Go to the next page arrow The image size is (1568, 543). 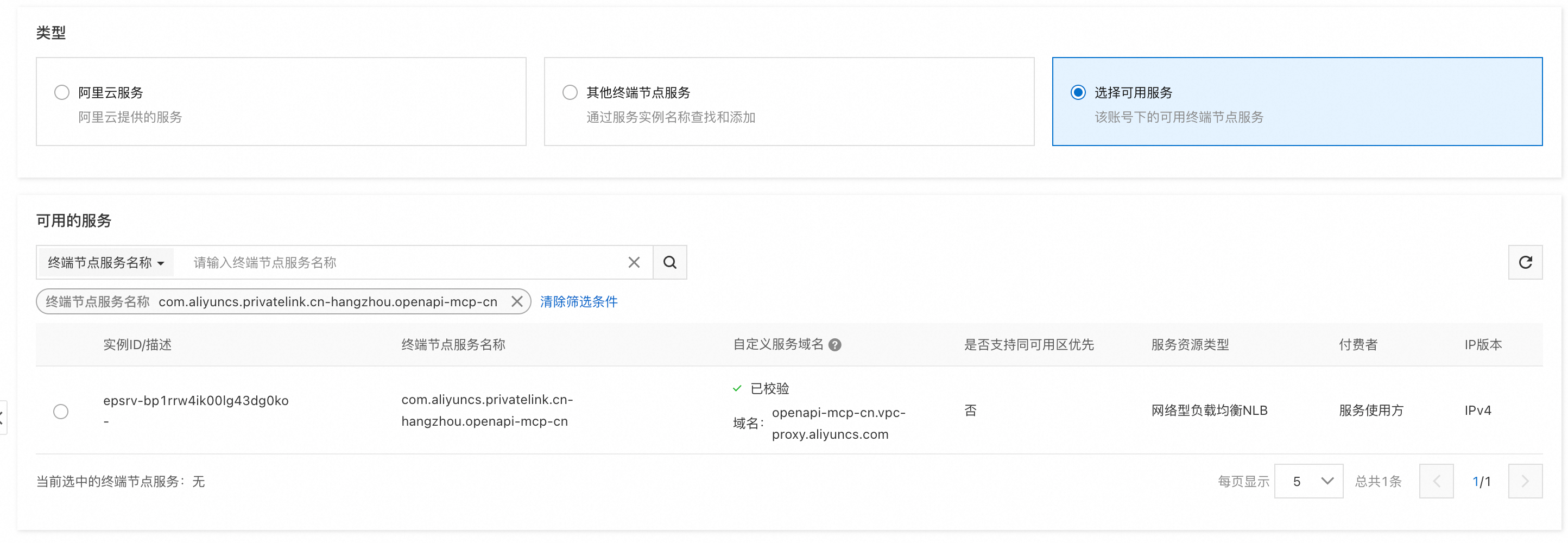click(x=1525, y=481)
